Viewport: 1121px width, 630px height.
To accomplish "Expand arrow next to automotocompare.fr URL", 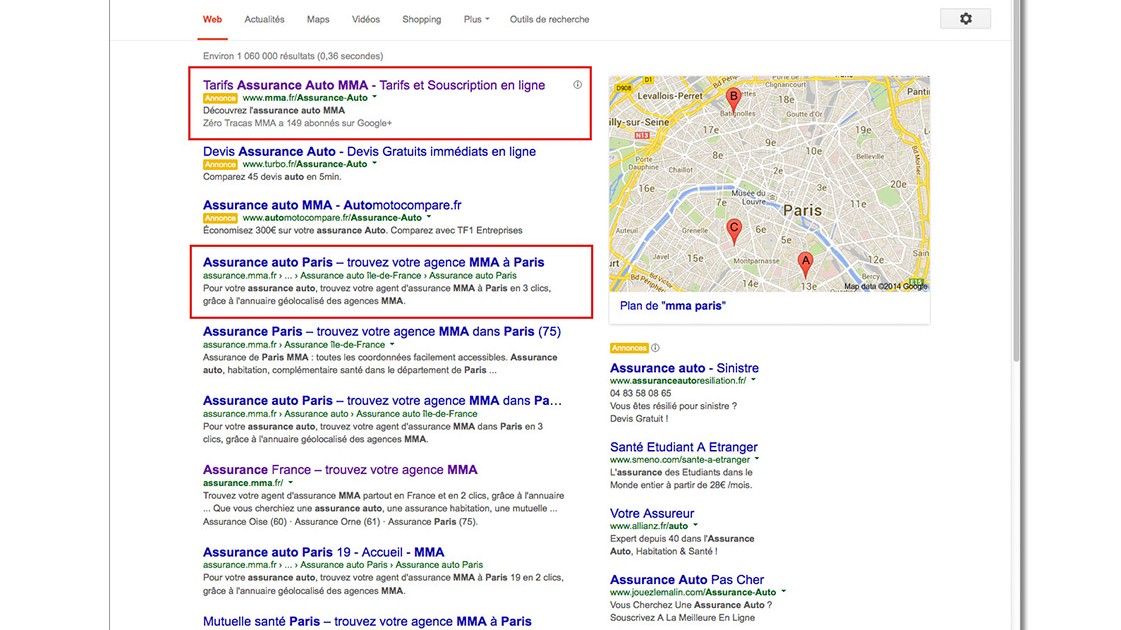I will click(429, 217).
